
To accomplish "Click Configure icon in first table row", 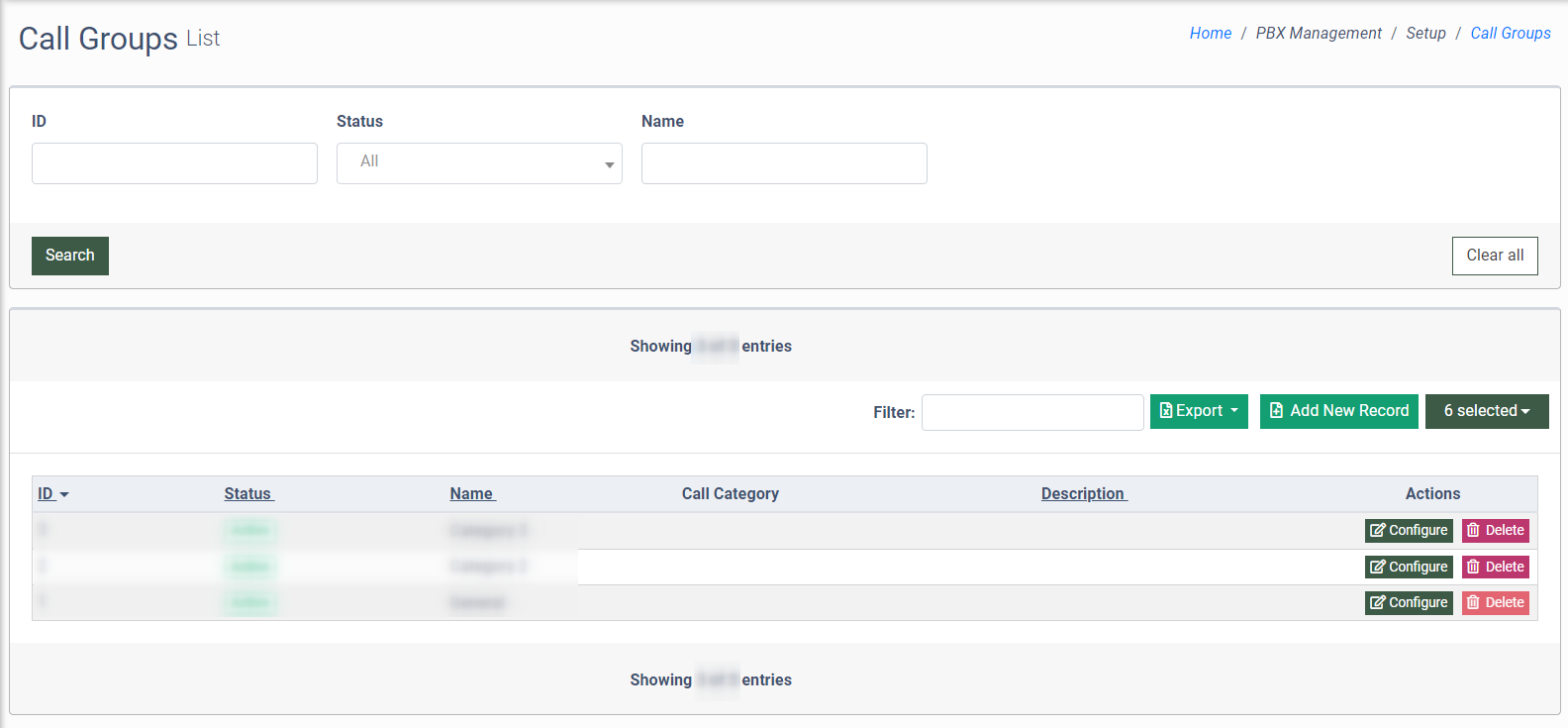I will pos(1377,531).
